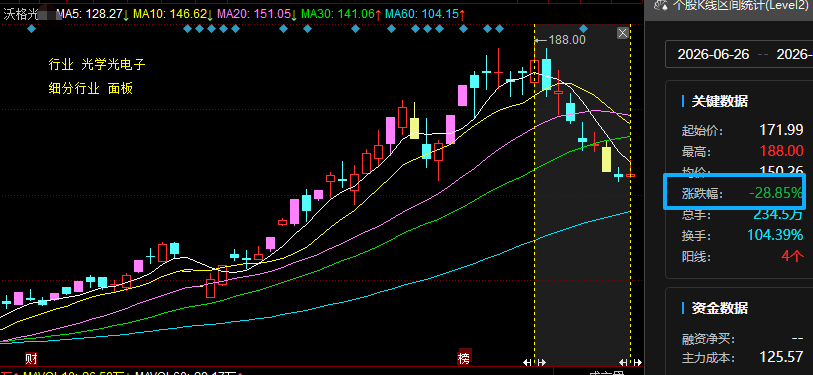
Task: Click the 2026-06-26 start date field
Action: (713, 54)
